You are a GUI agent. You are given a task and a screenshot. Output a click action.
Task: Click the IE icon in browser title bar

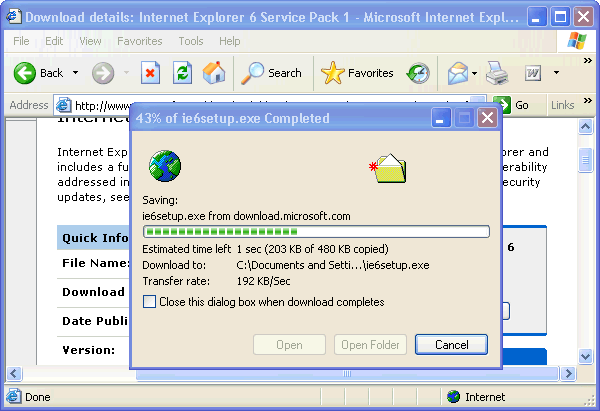tap(14, 17)
